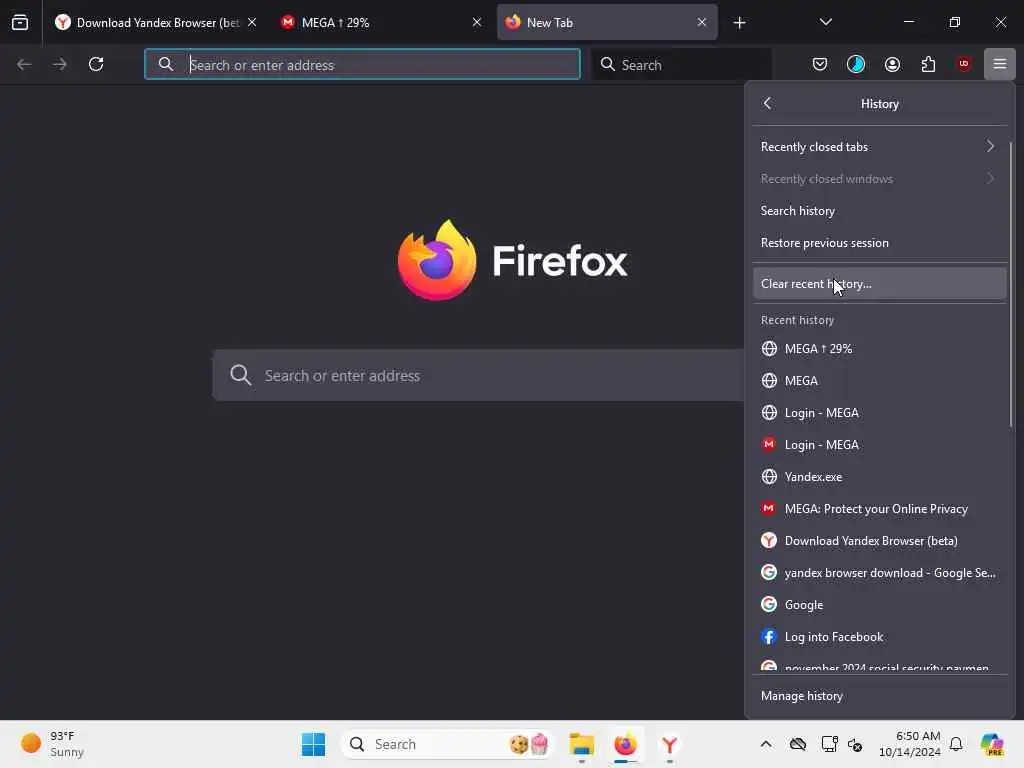Open the Windows Start button

[x=313, y=744]
